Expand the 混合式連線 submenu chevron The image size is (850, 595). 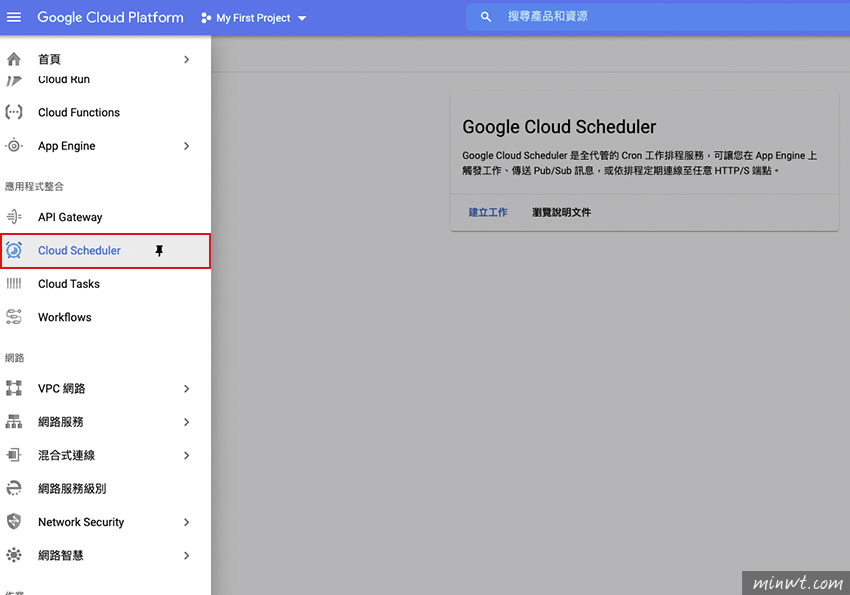[186, 455]
